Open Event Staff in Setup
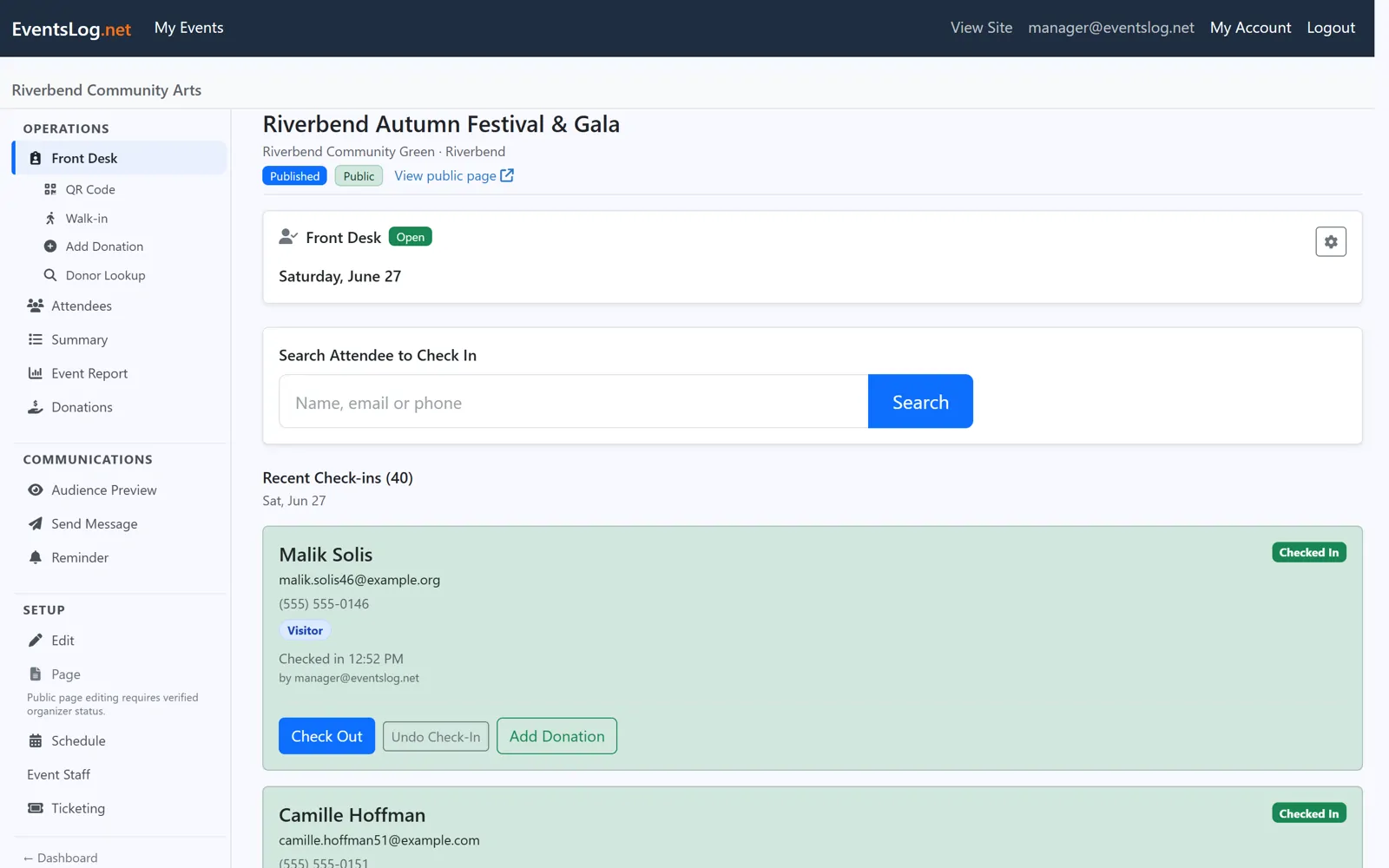This screenshot has width=1389, height=868. (x=58, y=774)
